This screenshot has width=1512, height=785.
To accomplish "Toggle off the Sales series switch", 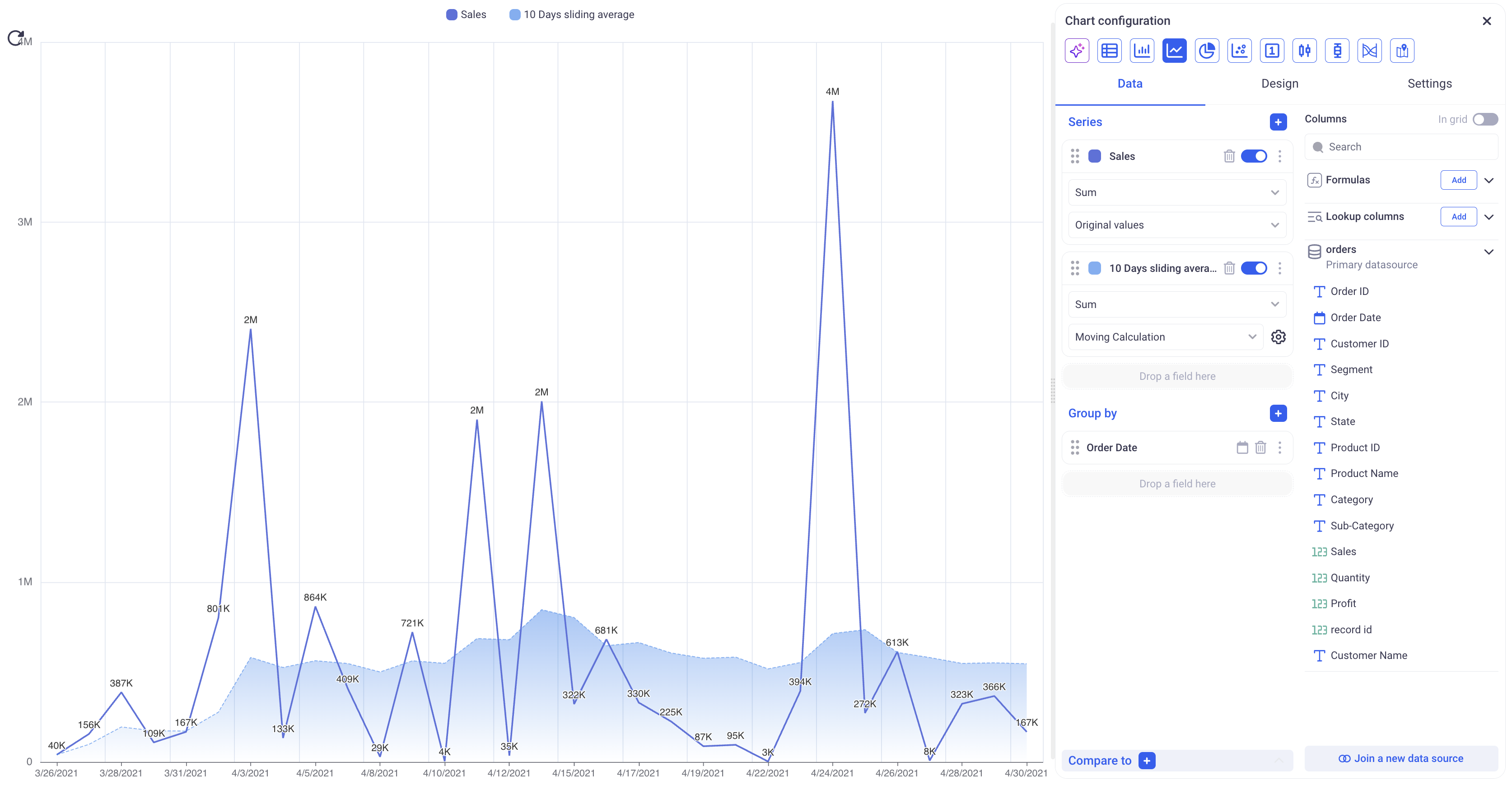I will 1254,156.
